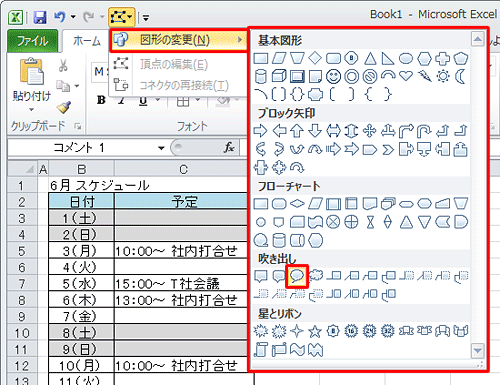Screen dimensions: 500x385
Task: Pick the Vertical Scroll shape
Action: coord(260,350)
